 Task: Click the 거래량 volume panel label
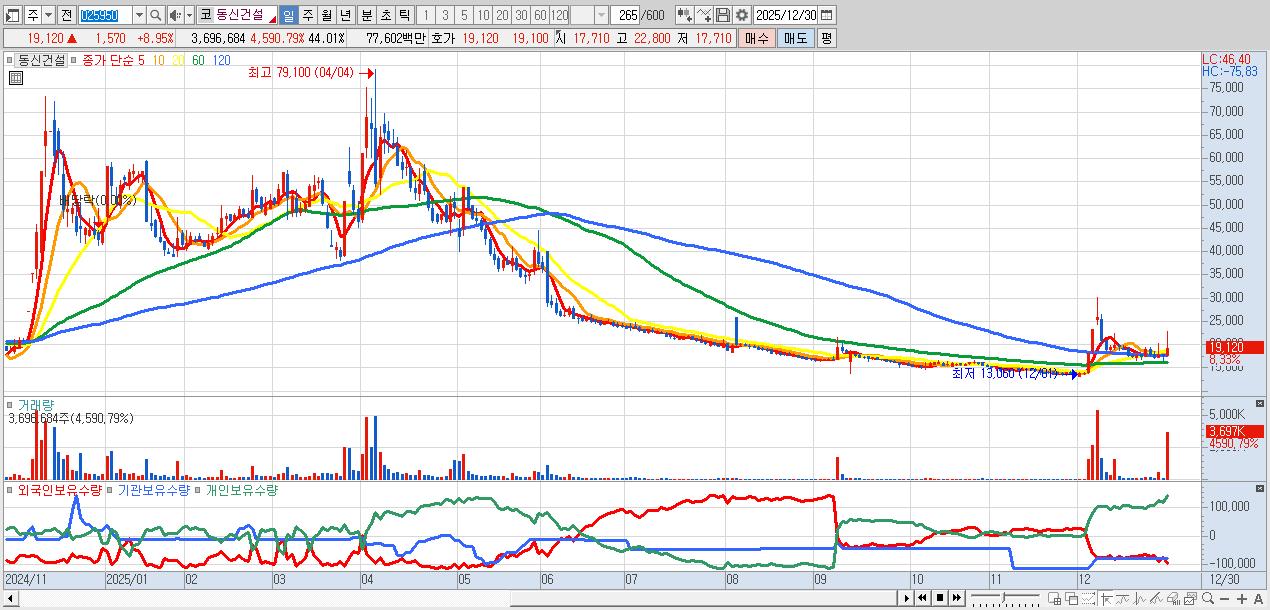36,405
